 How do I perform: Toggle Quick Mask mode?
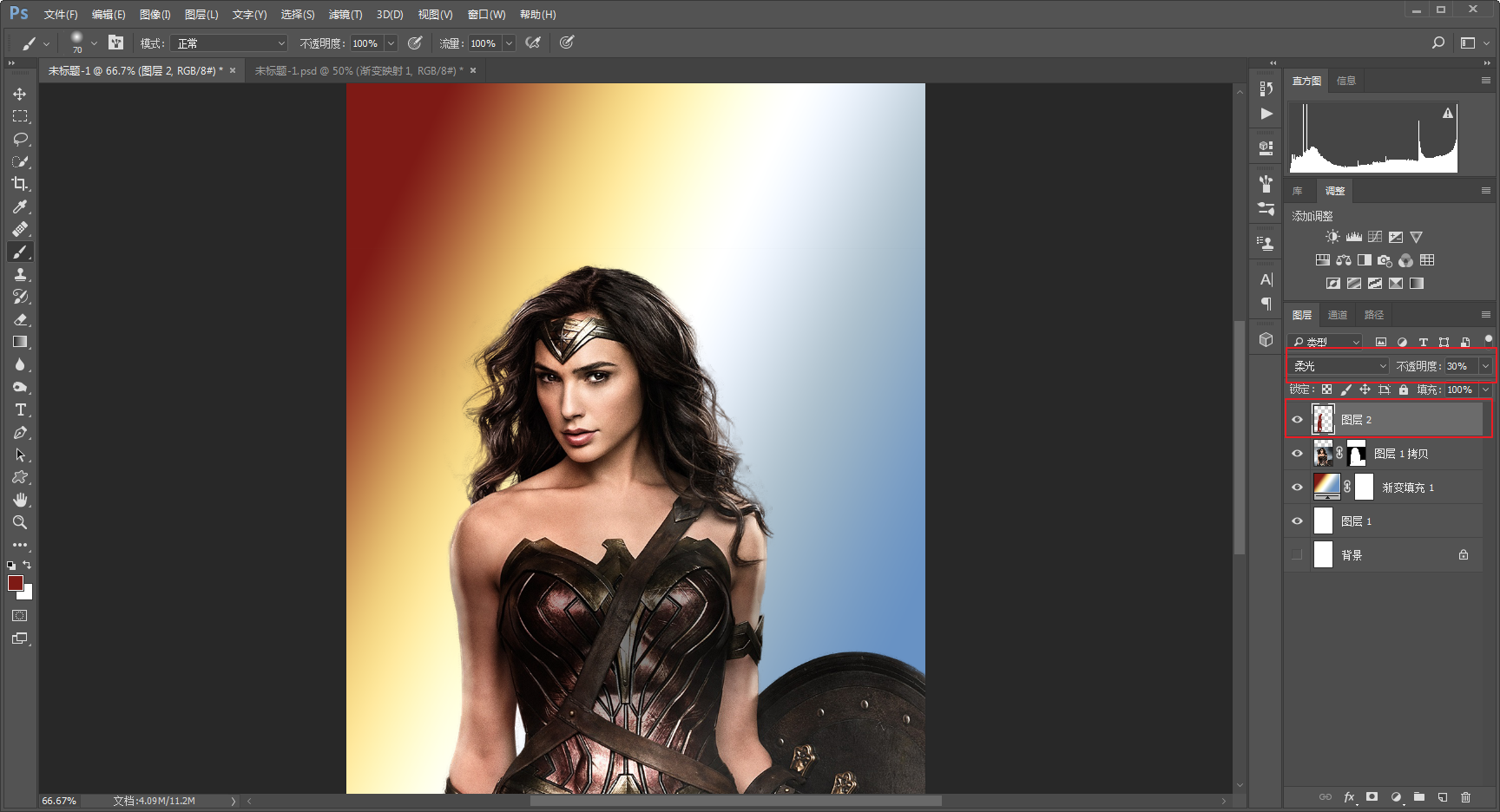[20, 616]
